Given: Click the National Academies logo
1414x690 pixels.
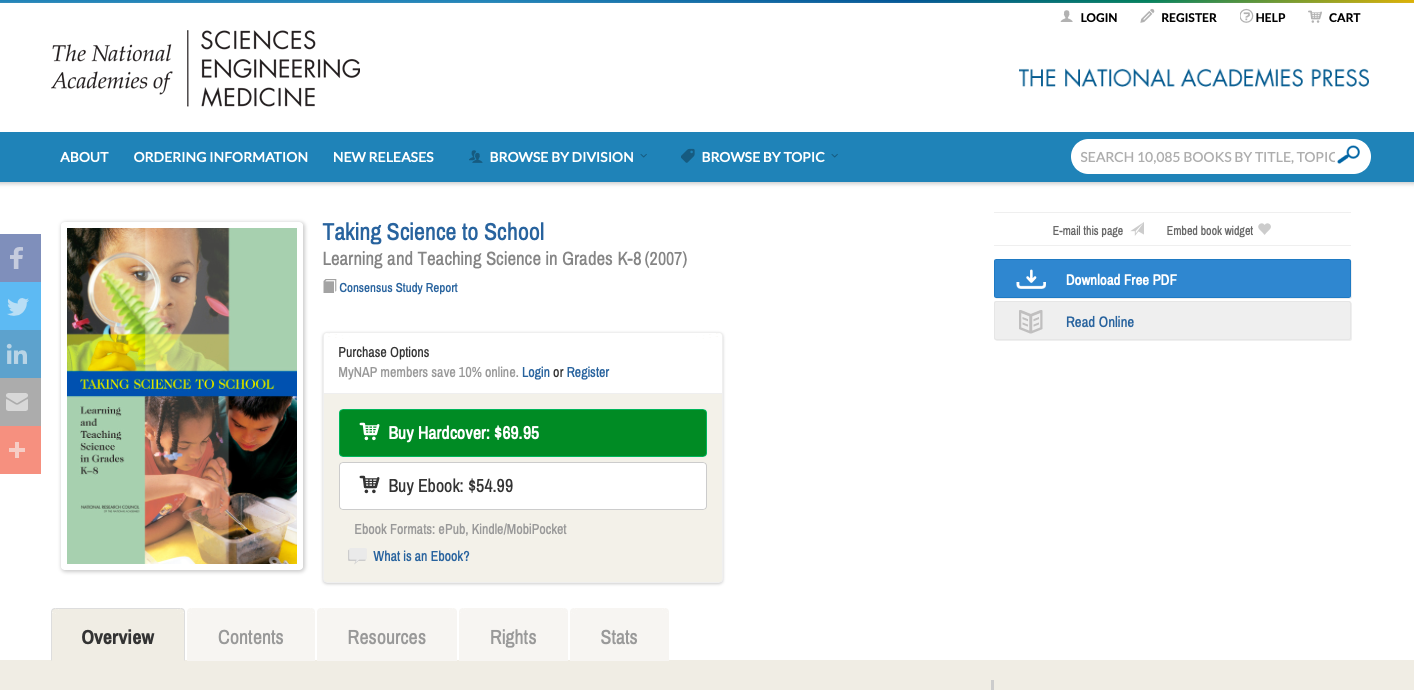Looking at the screenshot, I should click(x=206, y=68).
